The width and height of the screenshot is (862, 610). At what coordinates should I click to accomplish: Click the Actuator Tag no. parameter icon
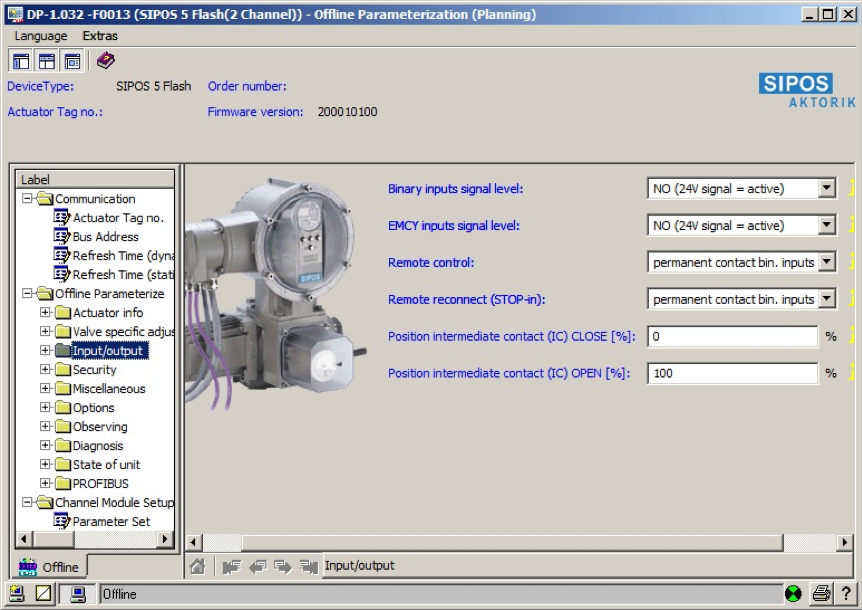coord(62,217)
